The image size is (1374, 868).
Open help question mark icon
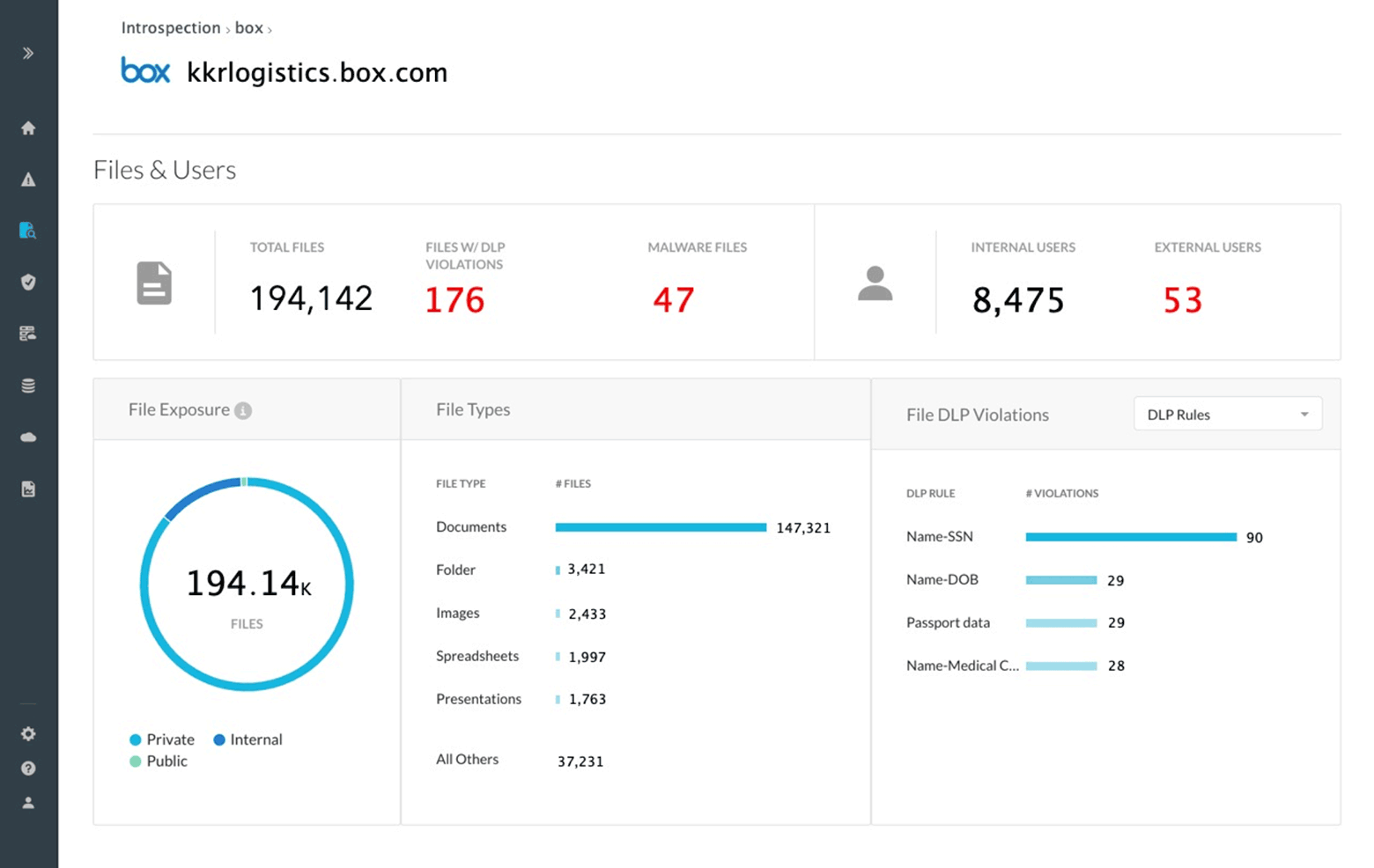click(x=28, y=769)
